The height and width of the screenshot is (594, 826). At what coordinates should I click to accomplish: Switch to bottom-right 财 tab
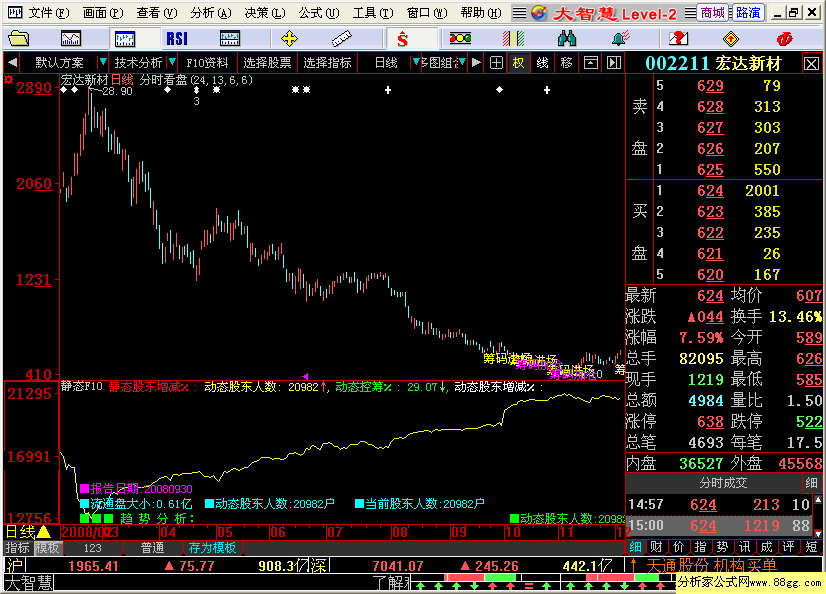656,547
